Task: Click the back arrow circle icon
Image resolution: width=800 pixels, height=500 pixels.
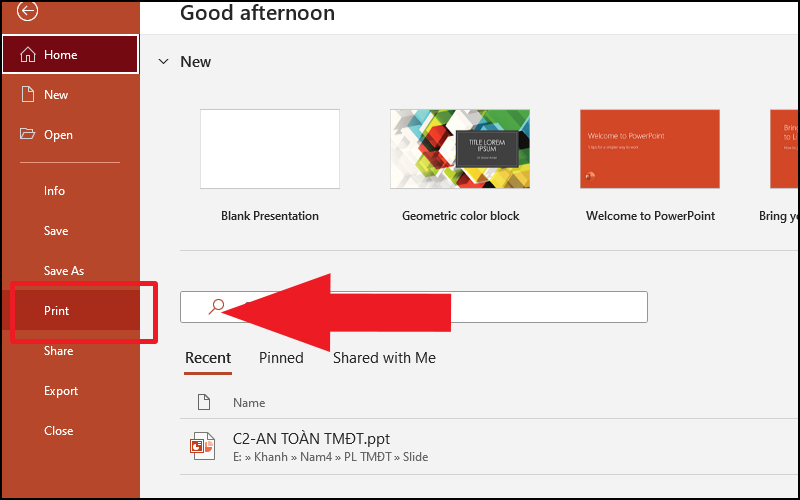Action: (x=27, y=10)
